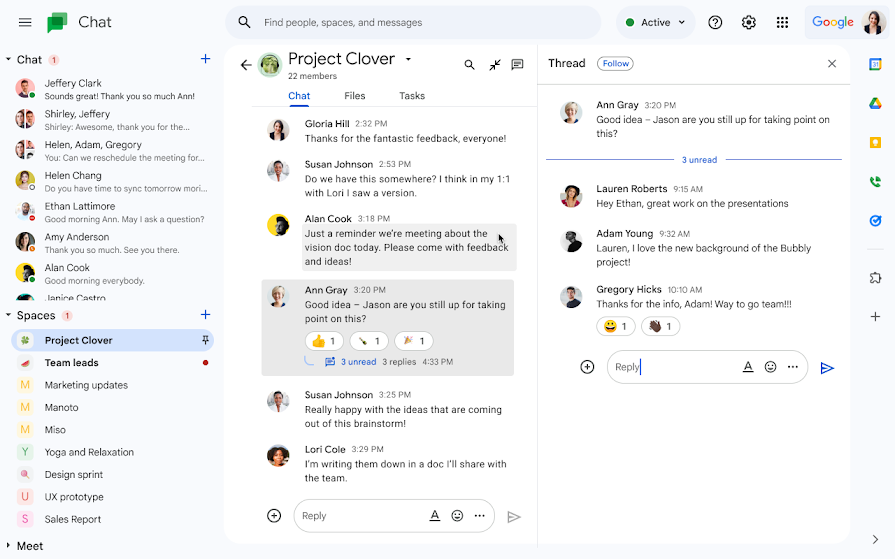Start a new chat with plus icon
This screenshot has width=895, height=559.
pyautogui.click(x=205, y=59)
